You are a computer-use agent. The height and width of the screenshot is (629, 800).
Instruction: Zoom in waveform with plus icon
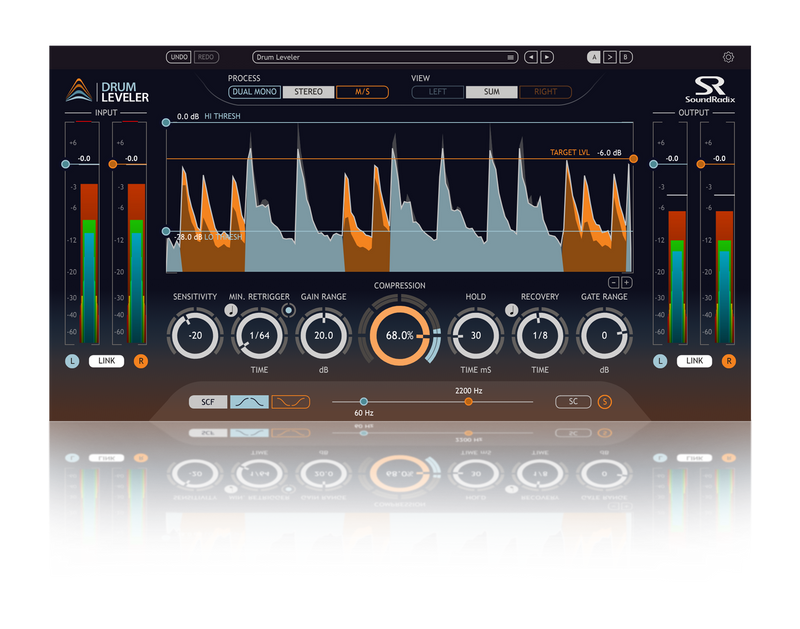627,283
